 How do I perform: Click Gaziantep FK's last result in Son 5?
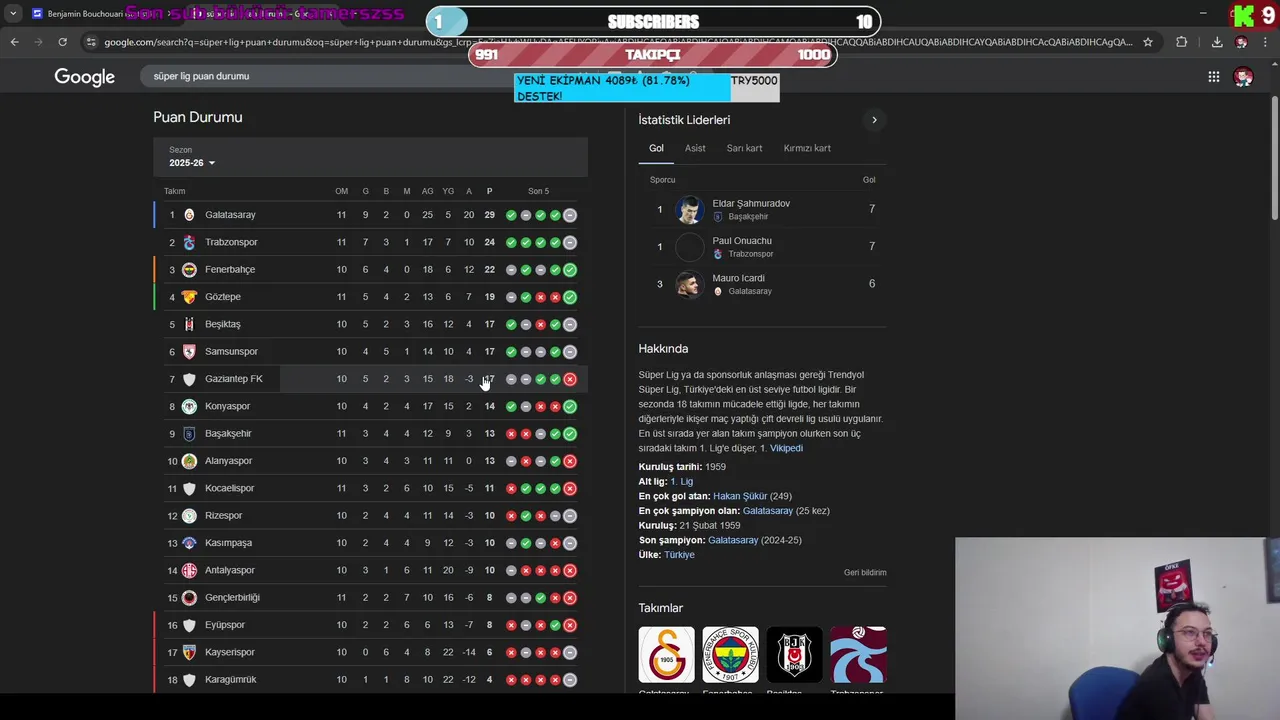[570, 379]
